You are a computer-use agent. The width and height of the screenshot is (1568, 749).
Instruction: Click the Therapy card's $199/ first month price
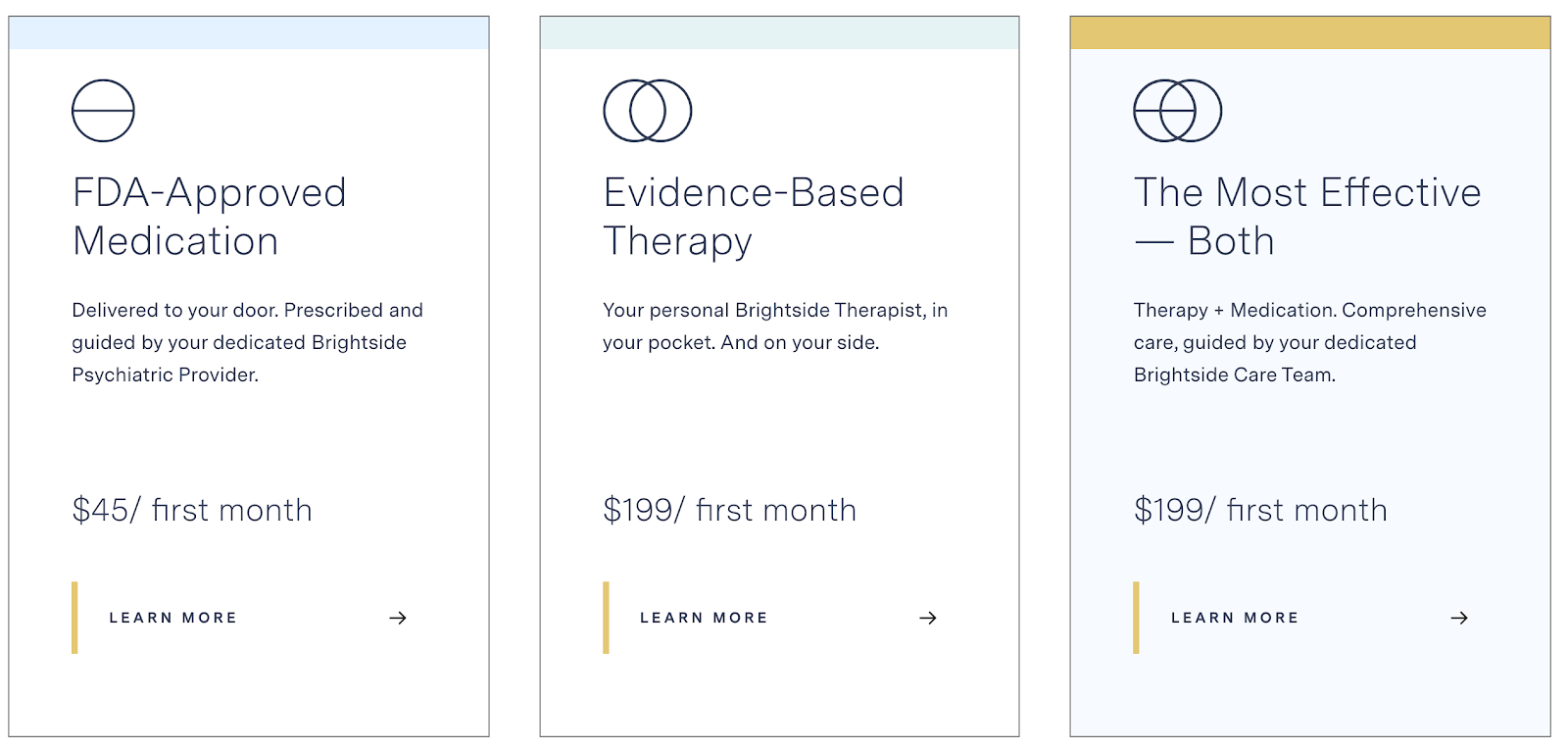click(x=729, y=510)
